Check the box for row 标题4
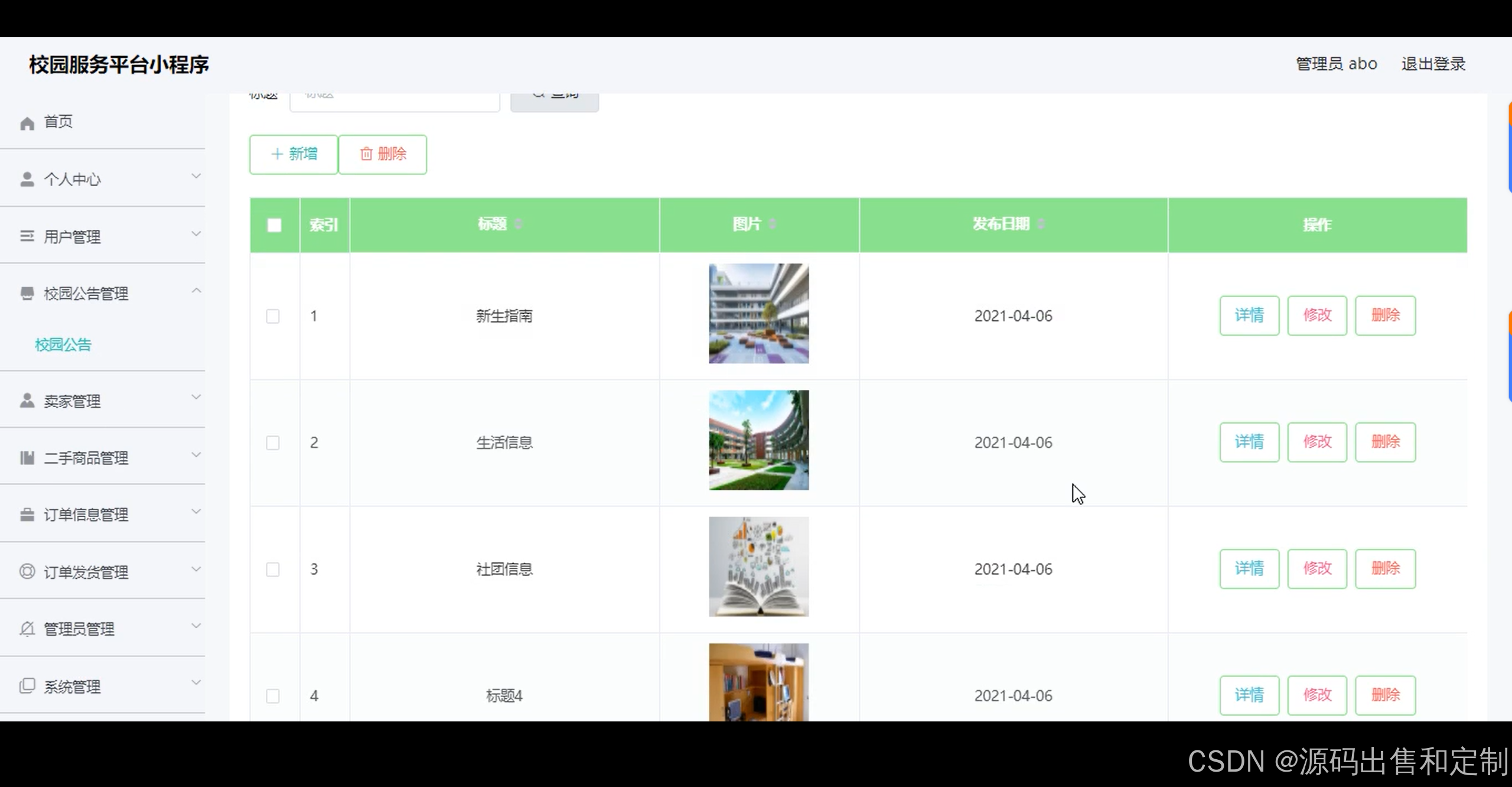This screenshot has width=1512, height=787. pos(273,695)
